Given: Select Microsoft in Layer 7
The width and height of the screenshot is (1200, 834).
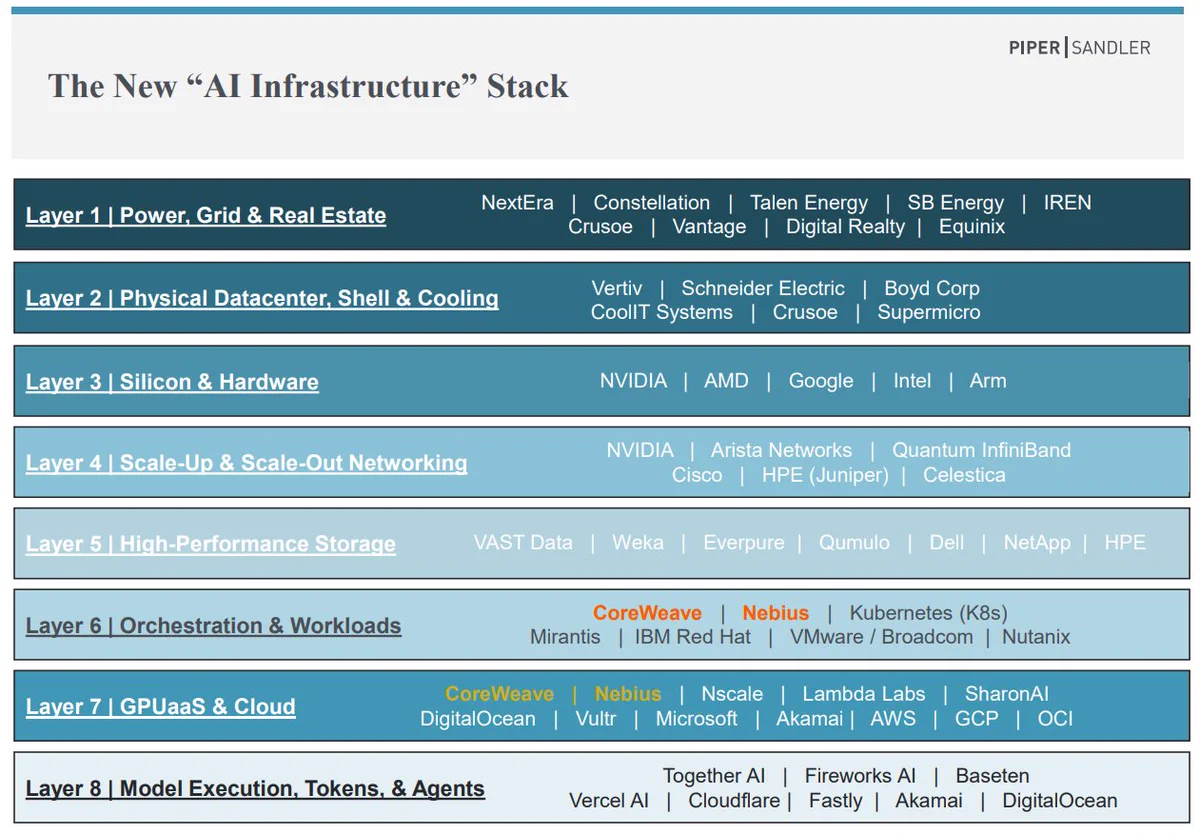Looking at the screenshot, I should click(x=696, y=719).
